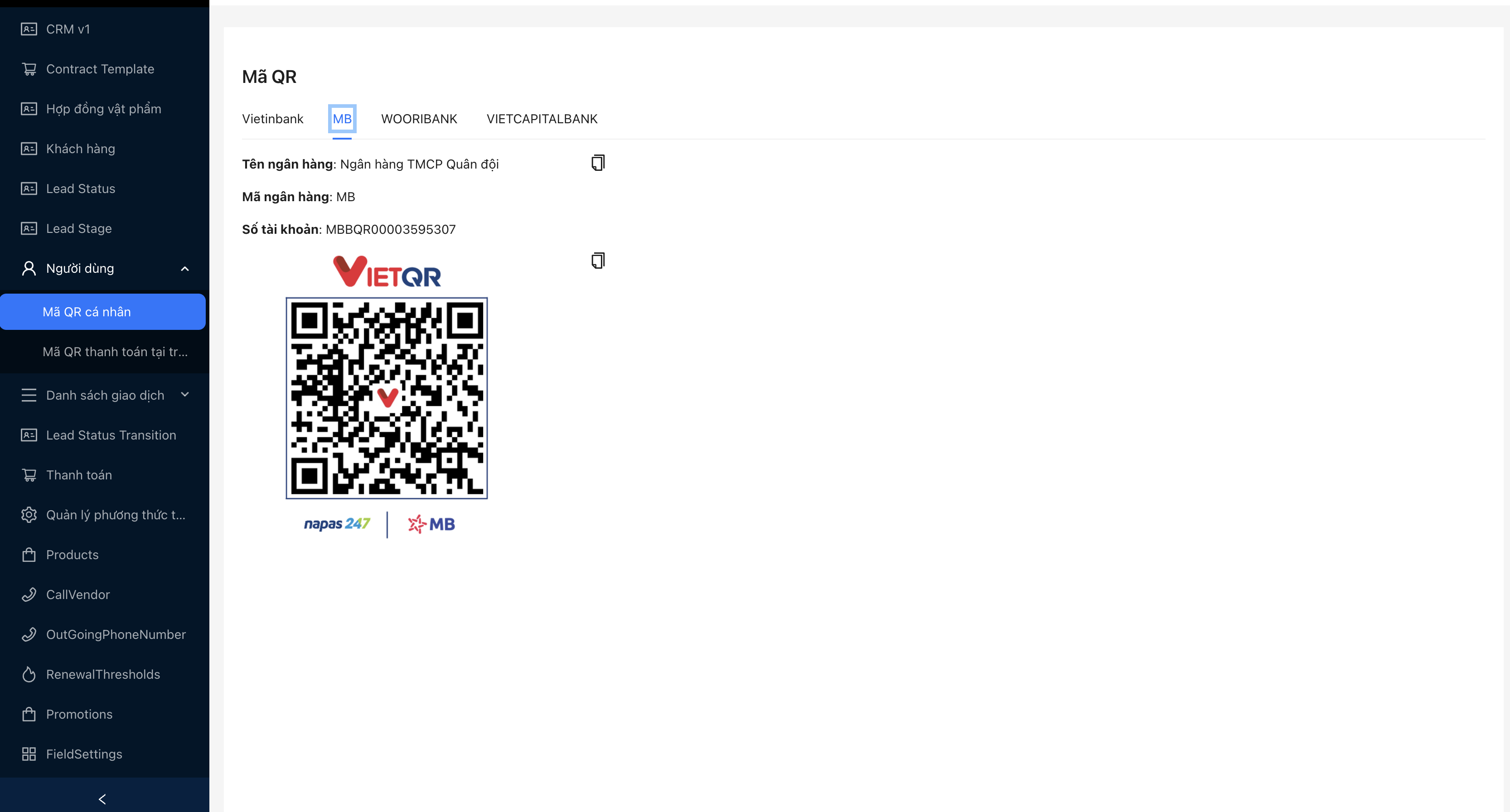This screenshot has height=812, width=1510.
Task: Collapse the Người dùng submenu chevron
Action: pos(184,269)
